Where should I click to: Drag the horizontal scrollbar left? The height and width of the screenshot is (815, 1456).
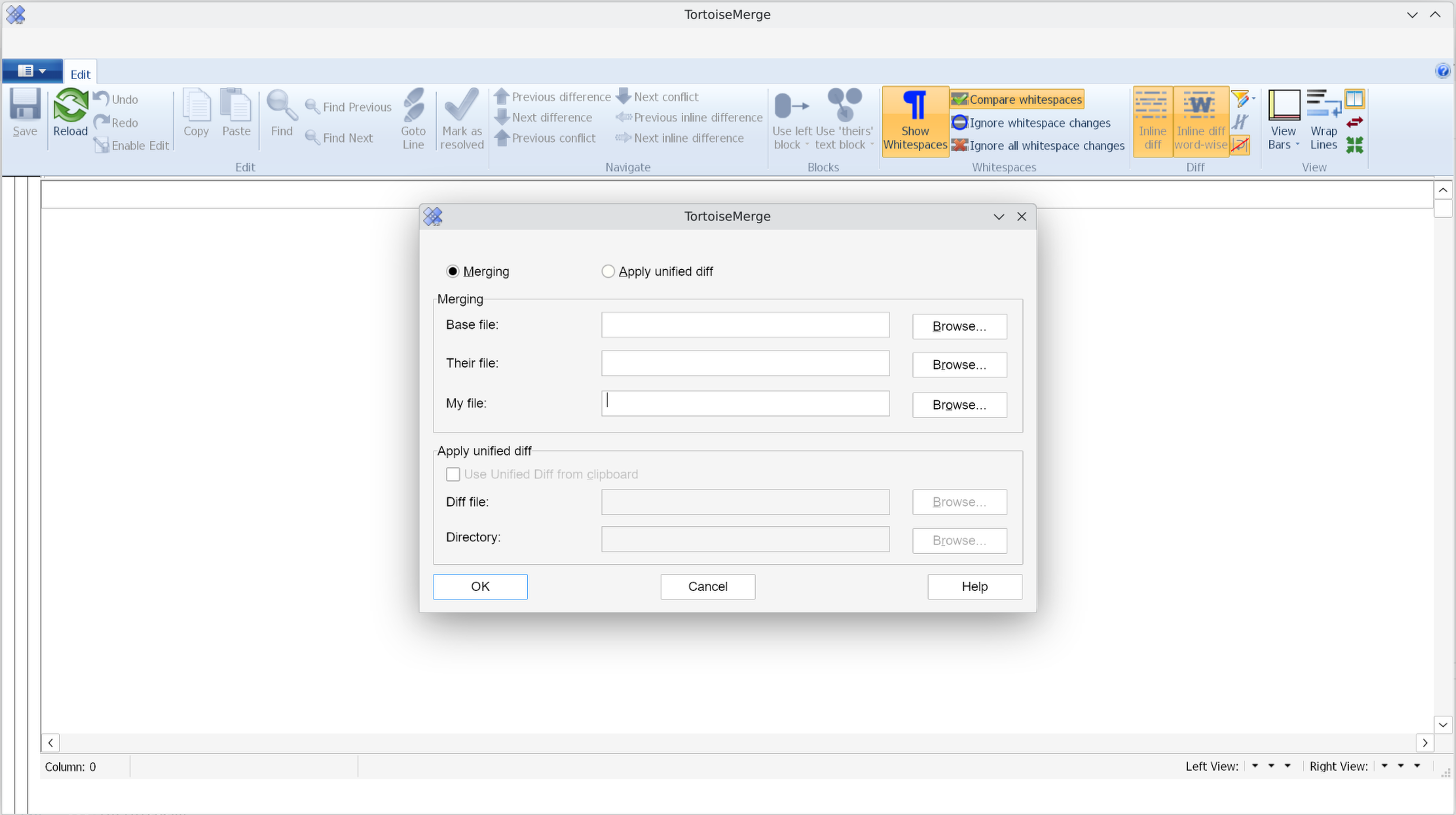click(51, 741)
